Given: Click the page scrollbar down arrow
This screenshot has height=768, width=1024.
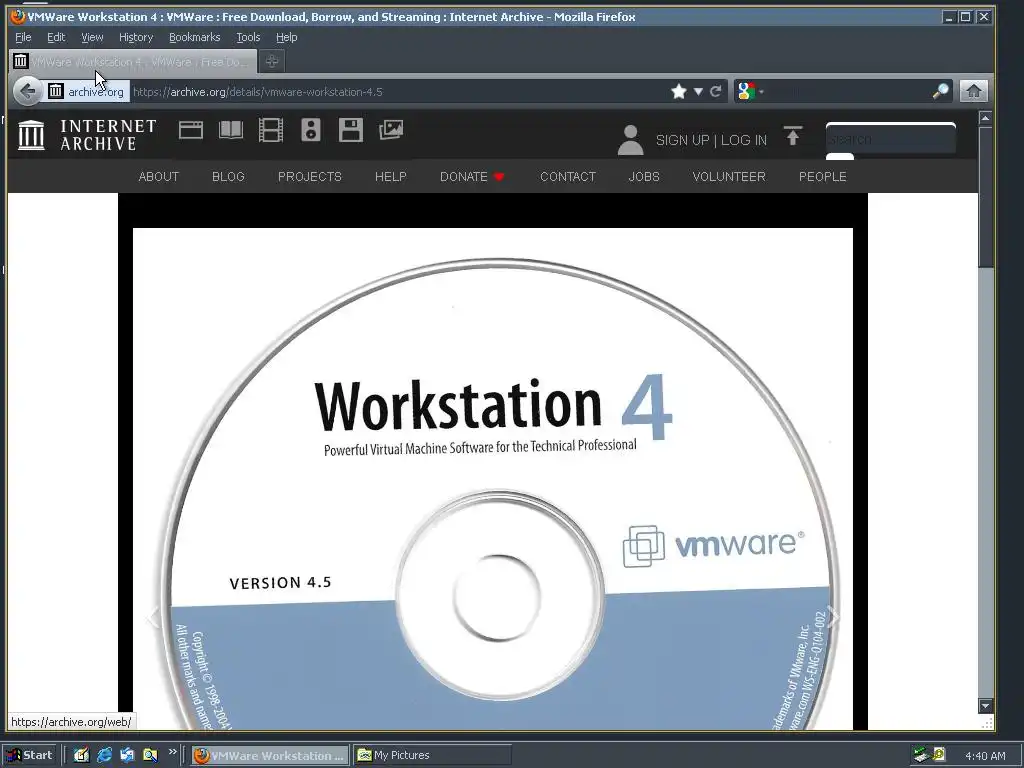Looking at the screenshot, I should pyautogui.click(x=985, y=705).
